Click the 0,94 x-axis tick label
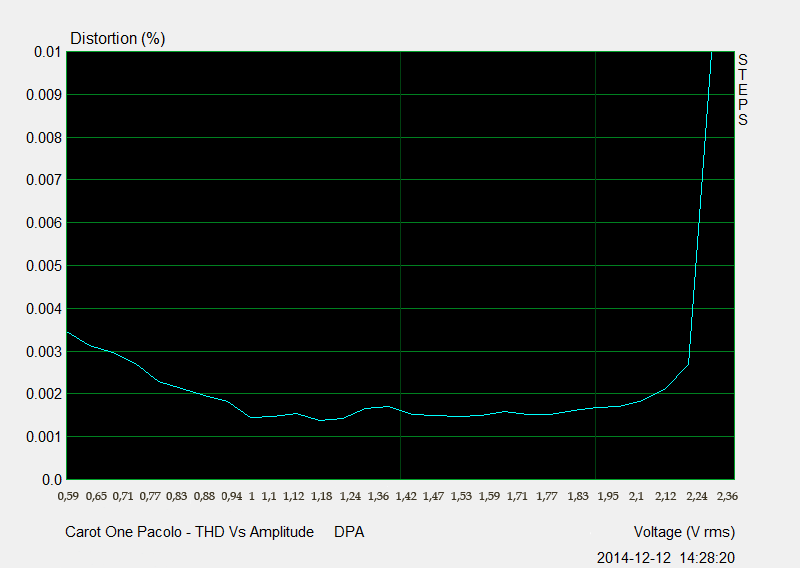Screen dimensions: 800x568 click(x=231, y=495)
